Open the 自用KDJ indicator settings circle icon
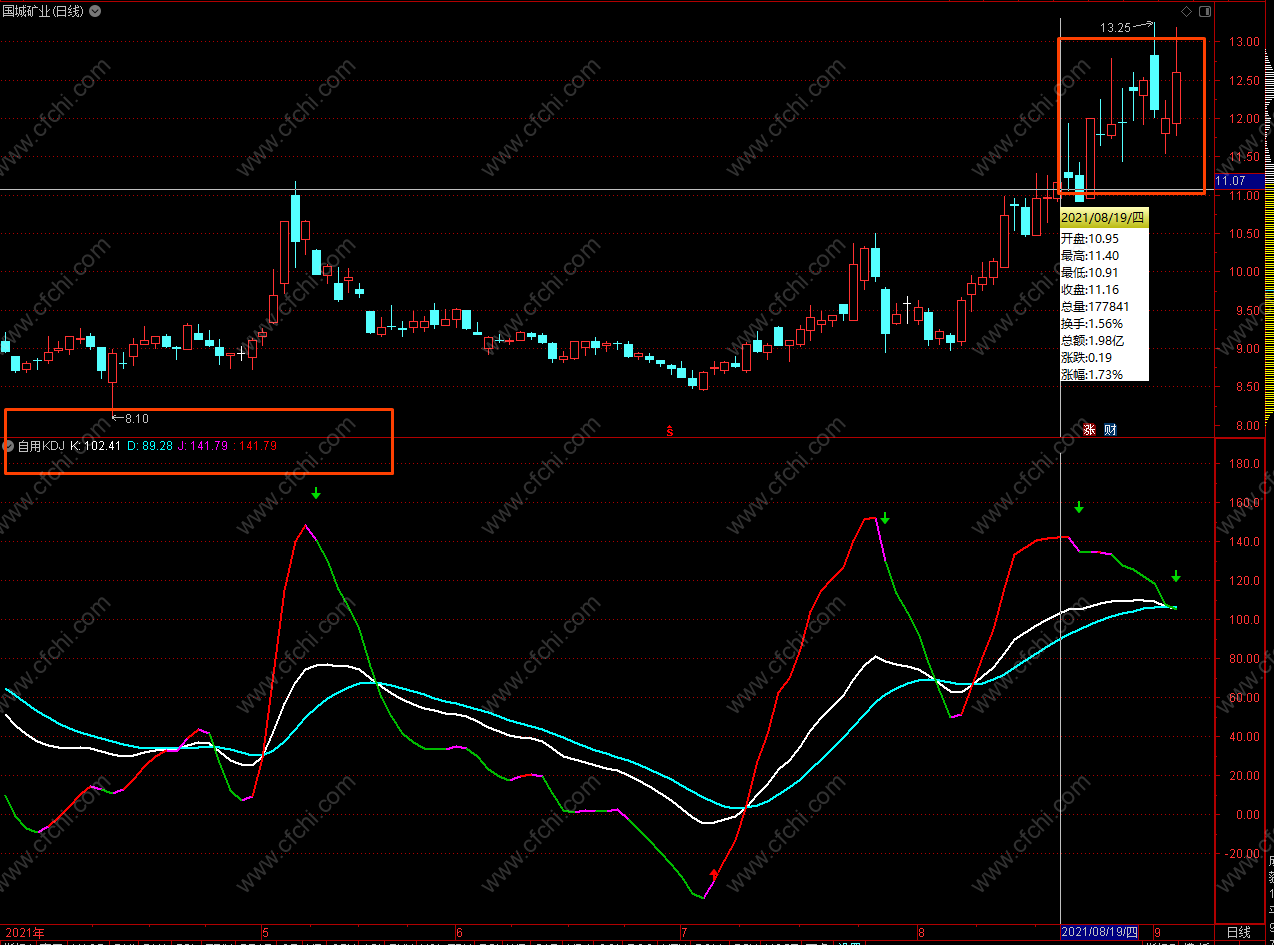This screenshot has height=945, width=1274. click(9, 446)
